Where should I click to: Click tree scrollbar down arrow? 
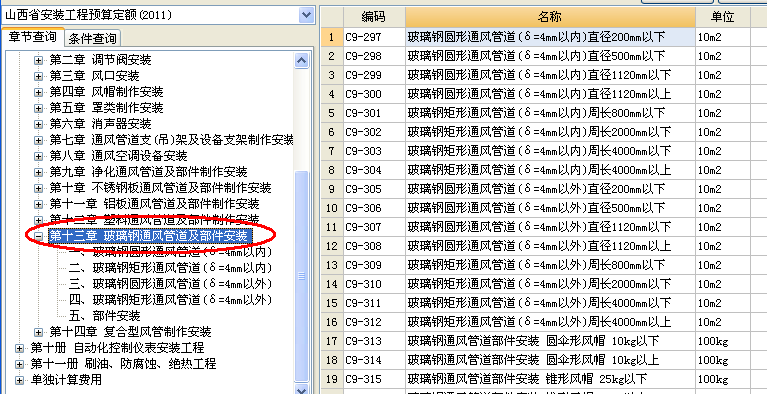point(302,390)
